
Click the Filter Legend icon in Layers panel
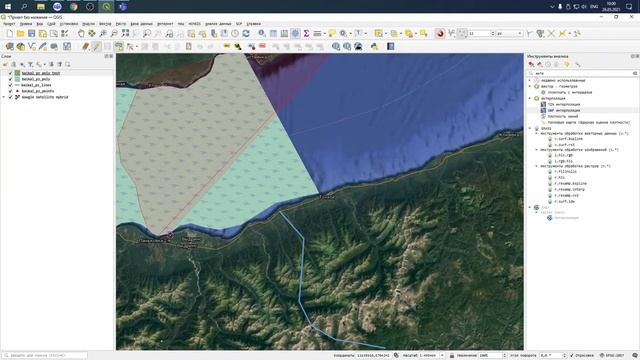[x=31, y=64]
